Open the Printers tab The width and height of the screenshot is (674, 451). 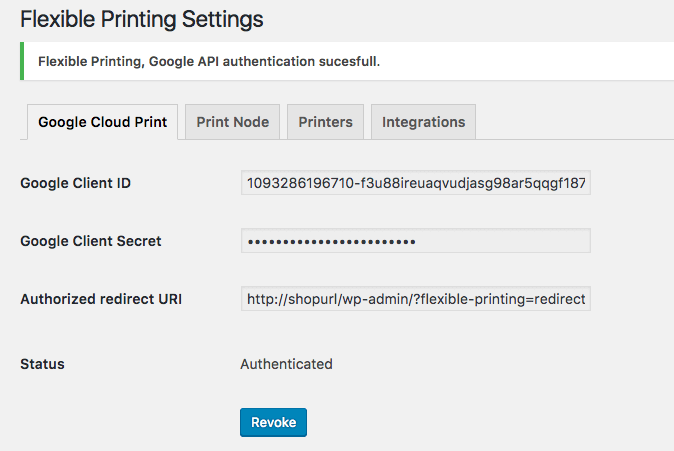click(325, 122)
